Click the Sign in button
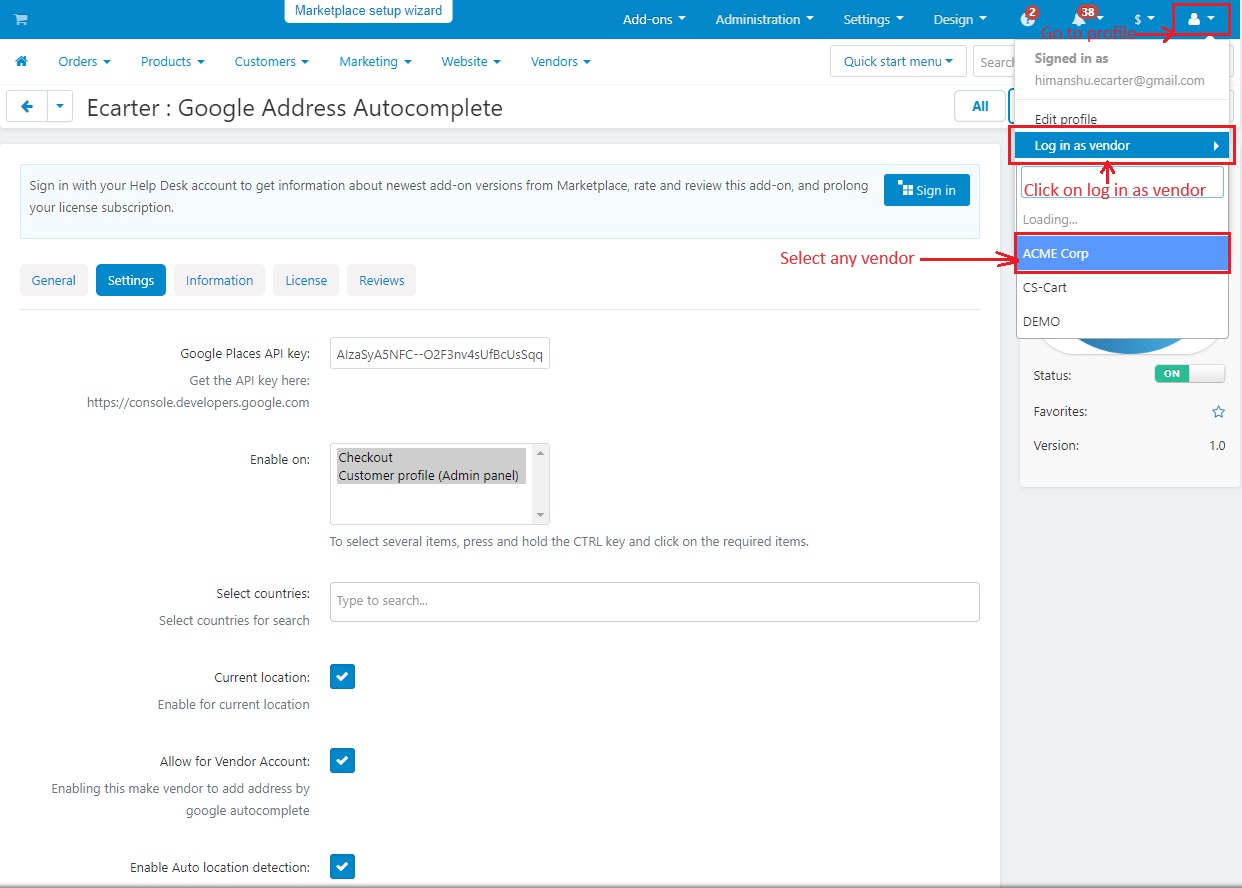 coord(926,190)
